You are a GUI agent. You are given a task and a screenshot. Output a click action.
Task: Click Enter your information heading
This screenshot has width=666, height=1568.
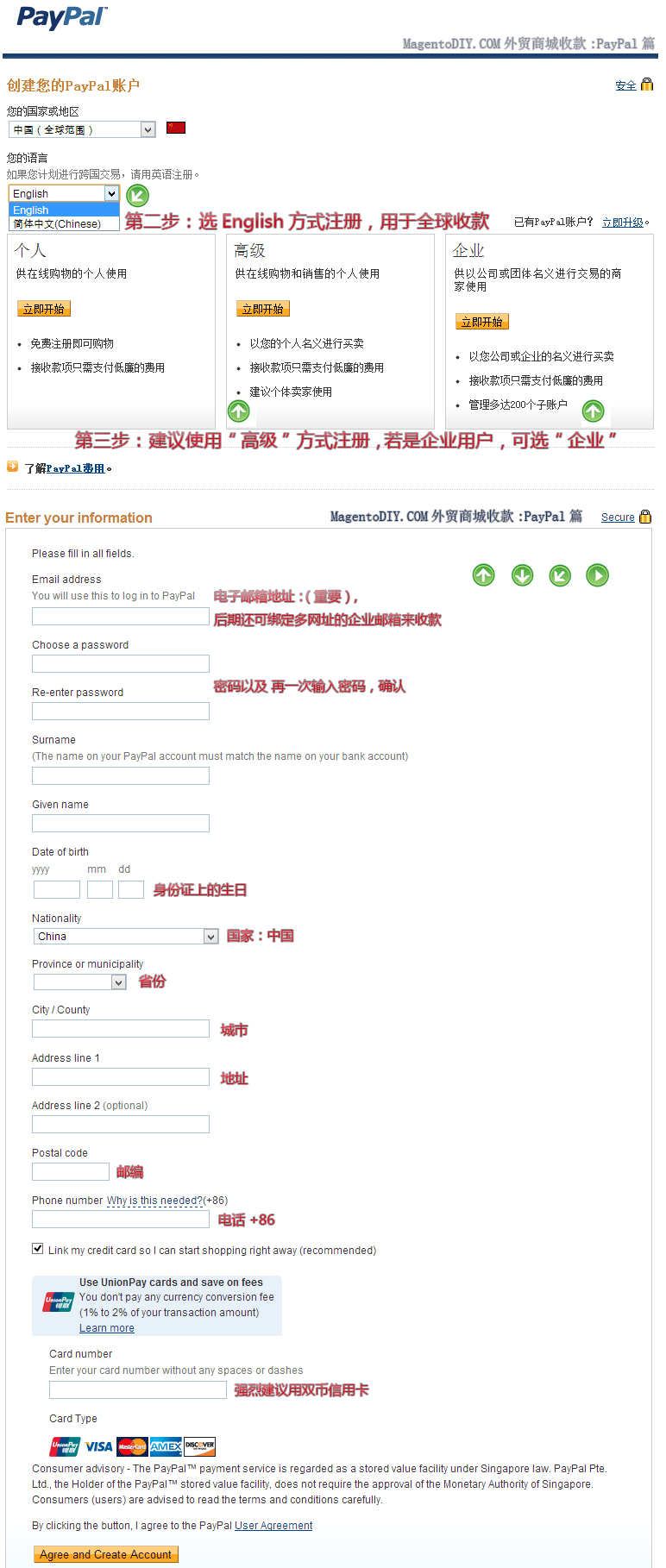pos(79,517)
